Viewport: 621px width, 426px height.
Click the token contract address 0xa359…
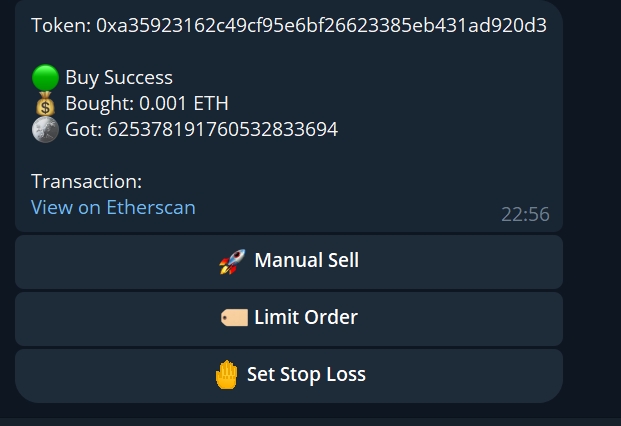pos(321,25)
